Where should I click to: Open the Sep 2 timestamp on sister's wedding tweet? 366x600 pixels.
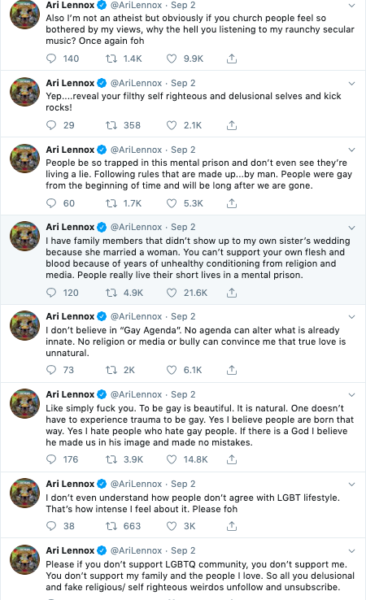[x=183, y=227]
